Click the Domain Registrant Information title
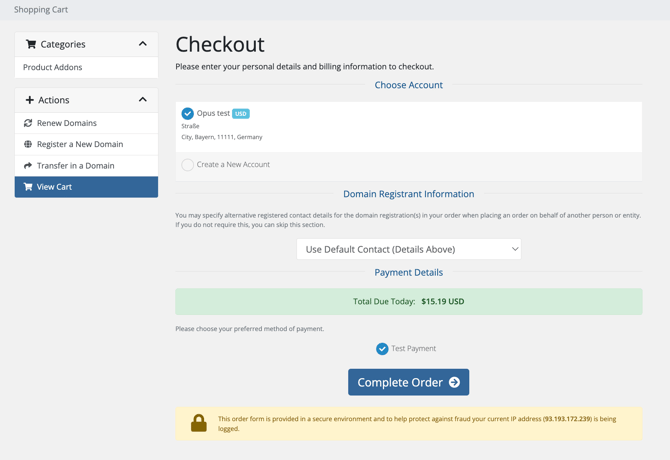 pyautogui.click(x=408, y=194)
